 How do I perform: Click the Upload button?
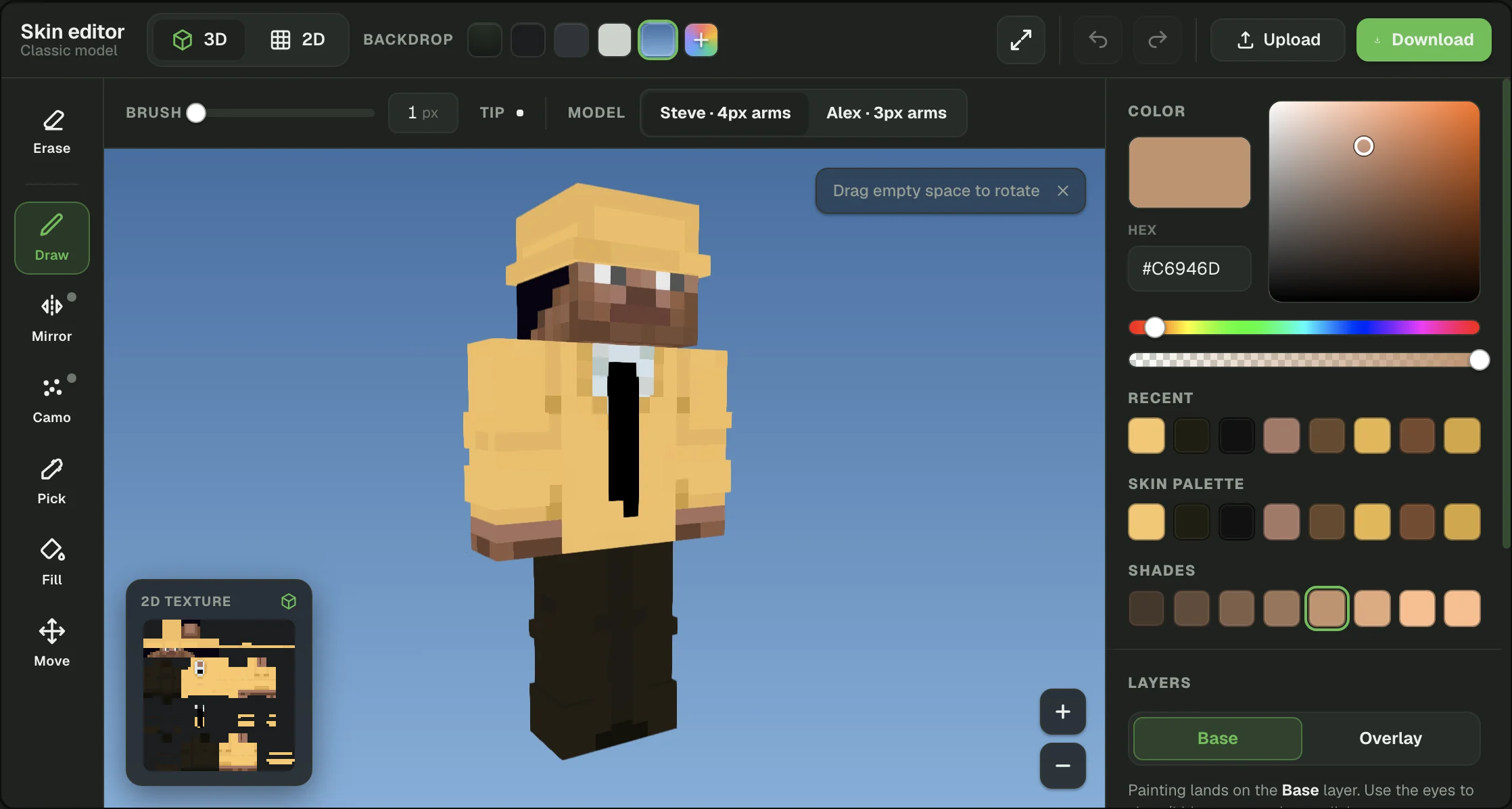click(x=1278, y=40)
